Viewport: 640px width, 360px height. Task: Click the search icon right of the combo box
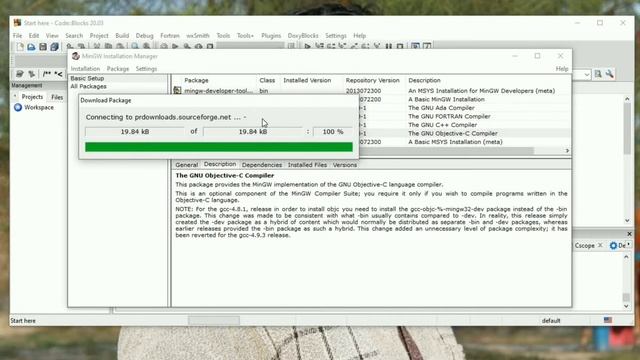coord(598,74)
